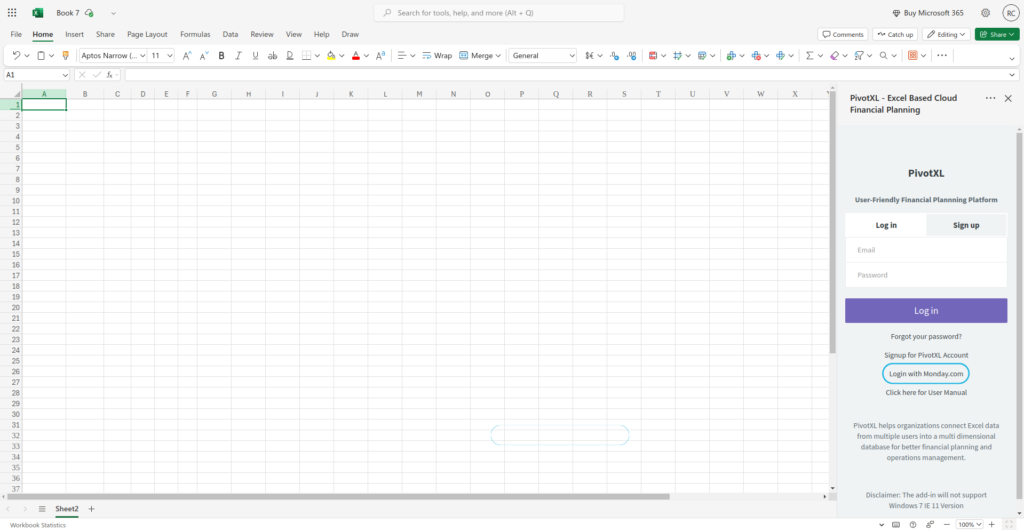Image resolution: width=1024 pixels, height=530 pixels.
Task: Click the Catch up button
Action: 895,34
